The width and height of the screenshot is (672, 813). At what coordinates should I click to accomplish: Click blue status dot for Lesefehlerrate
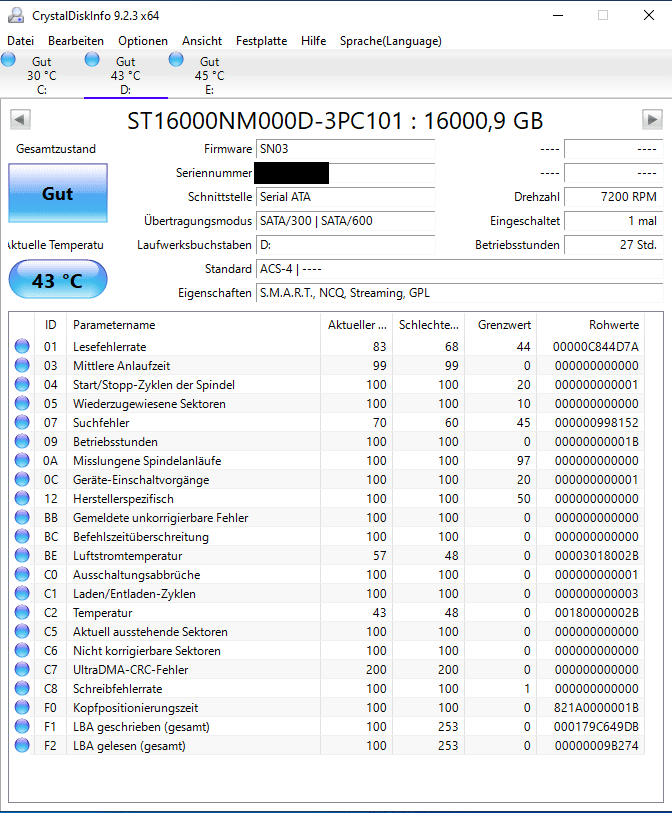[22, 346]
